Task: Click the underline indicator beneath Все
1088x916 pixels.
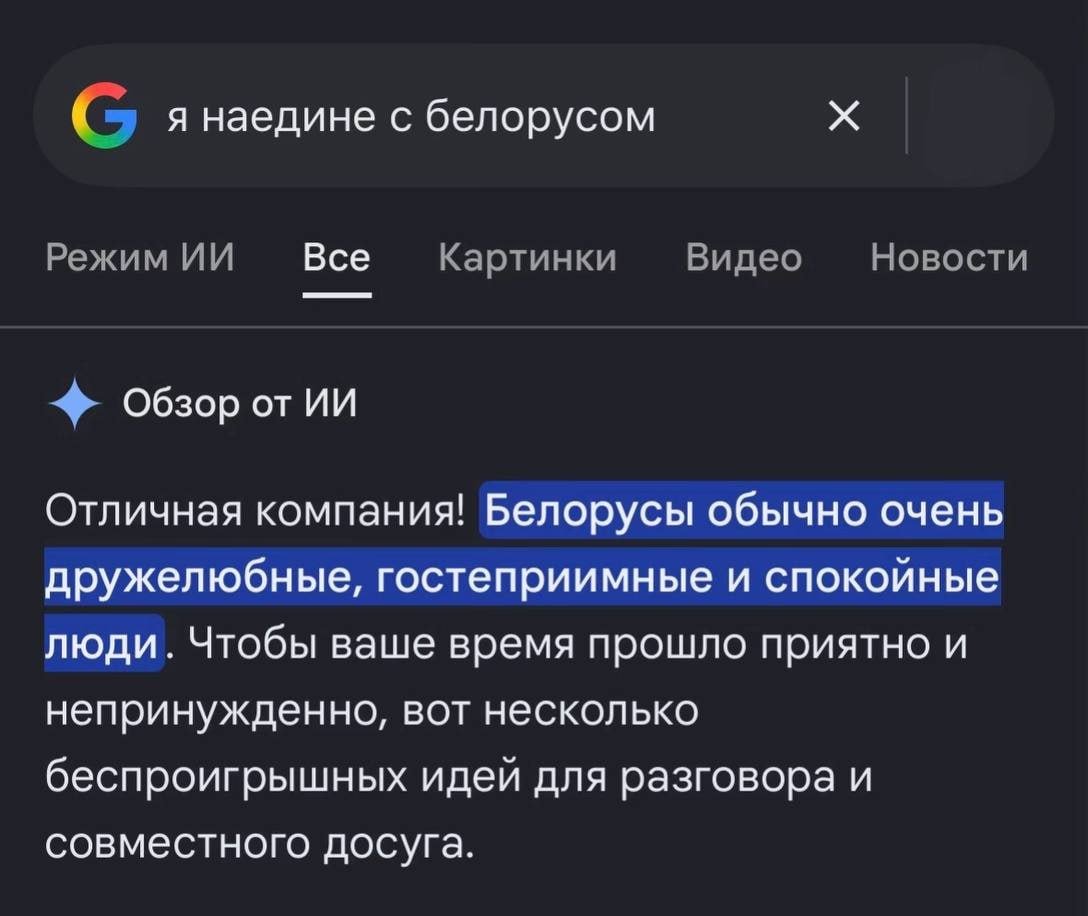Action: coord(337,296)
